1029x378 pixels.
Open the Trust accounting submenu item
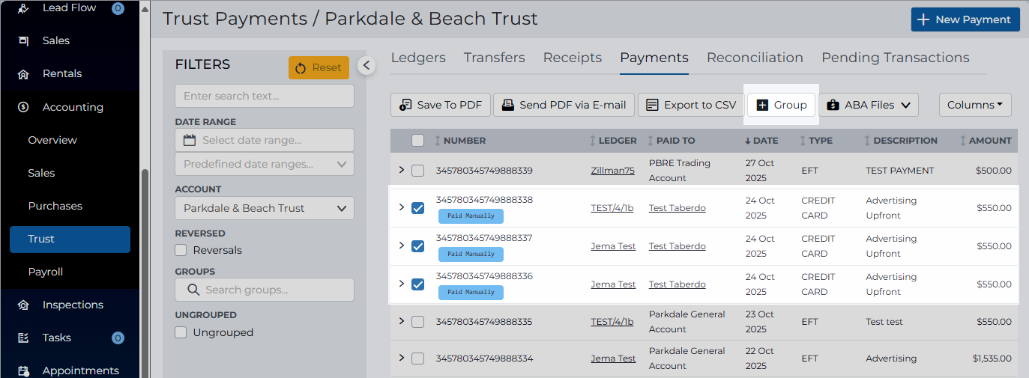[70, 240]
